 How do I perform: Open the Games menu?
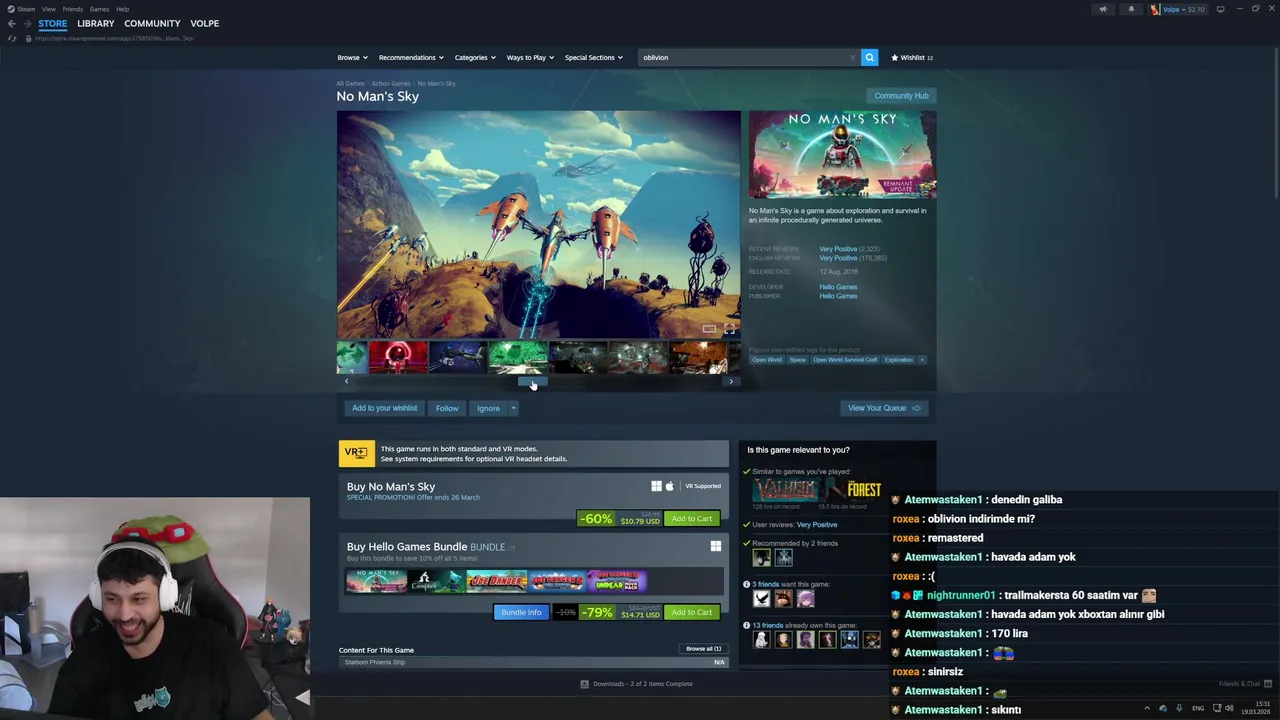click(99, 9)
